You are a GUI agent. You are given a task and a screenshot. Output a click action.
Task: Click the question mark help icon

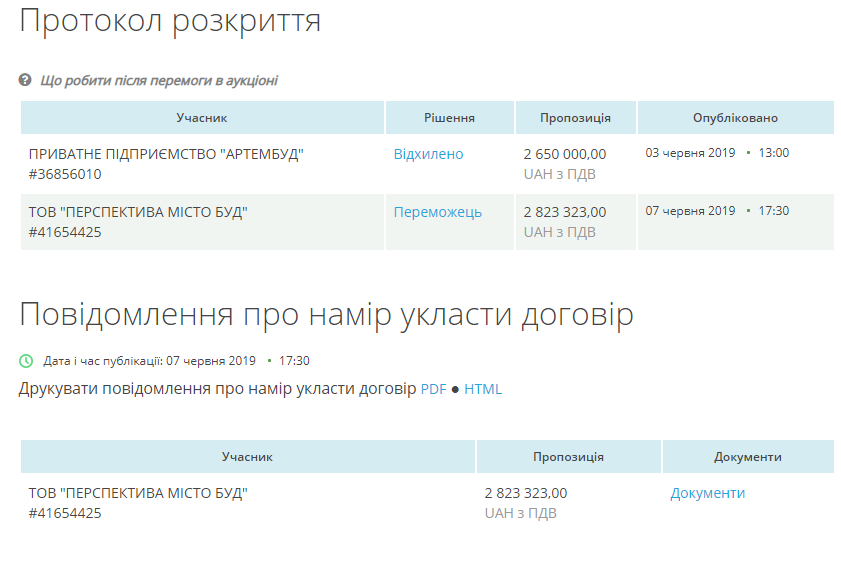[x=25, y=80]
